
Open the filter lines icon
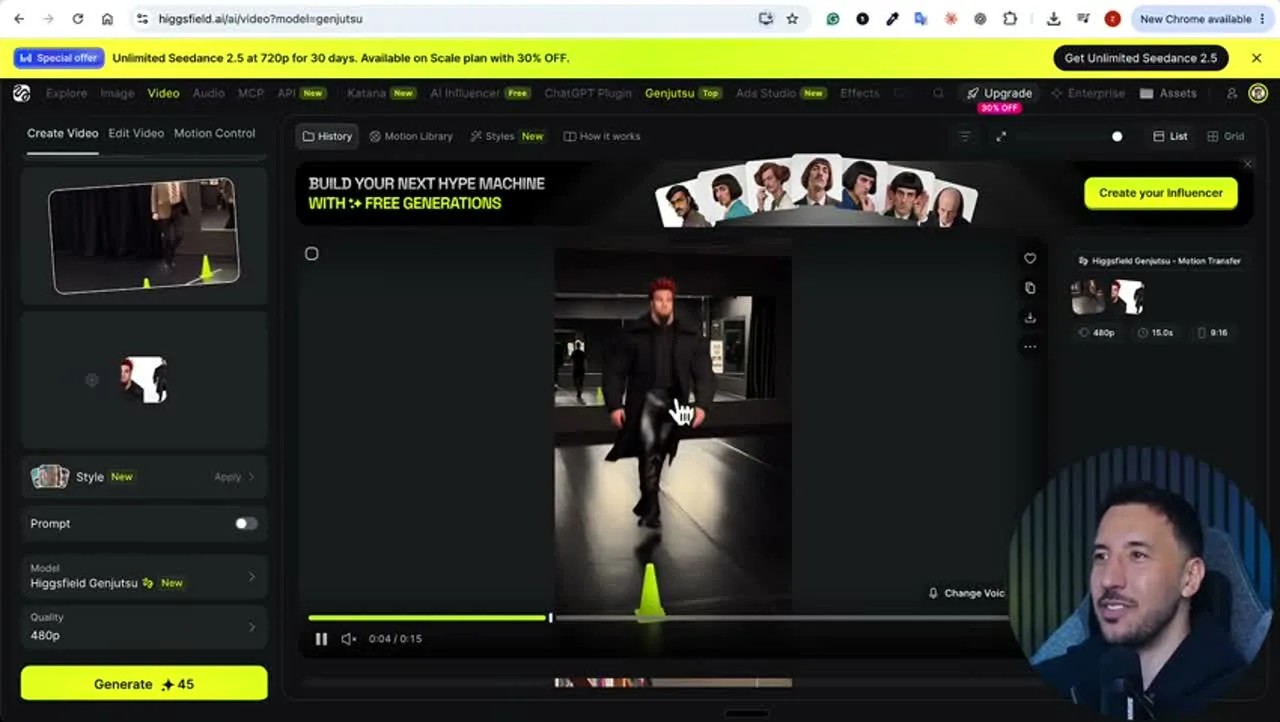click(965, 136)
